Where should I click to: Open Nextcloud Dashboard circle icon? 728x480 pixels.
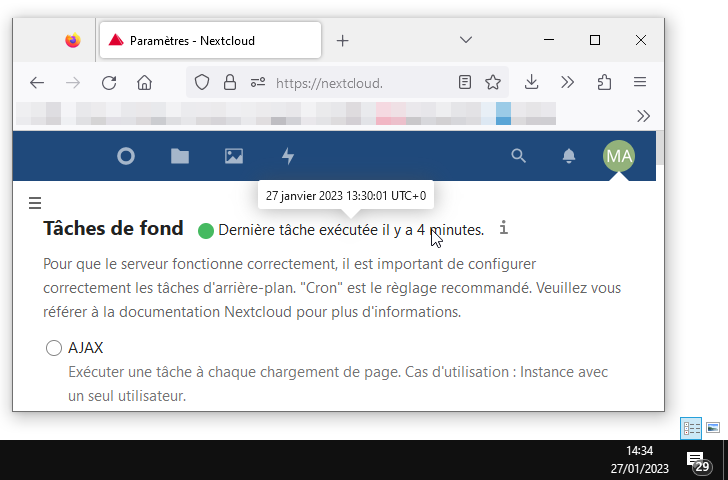(x=126, y=156)
